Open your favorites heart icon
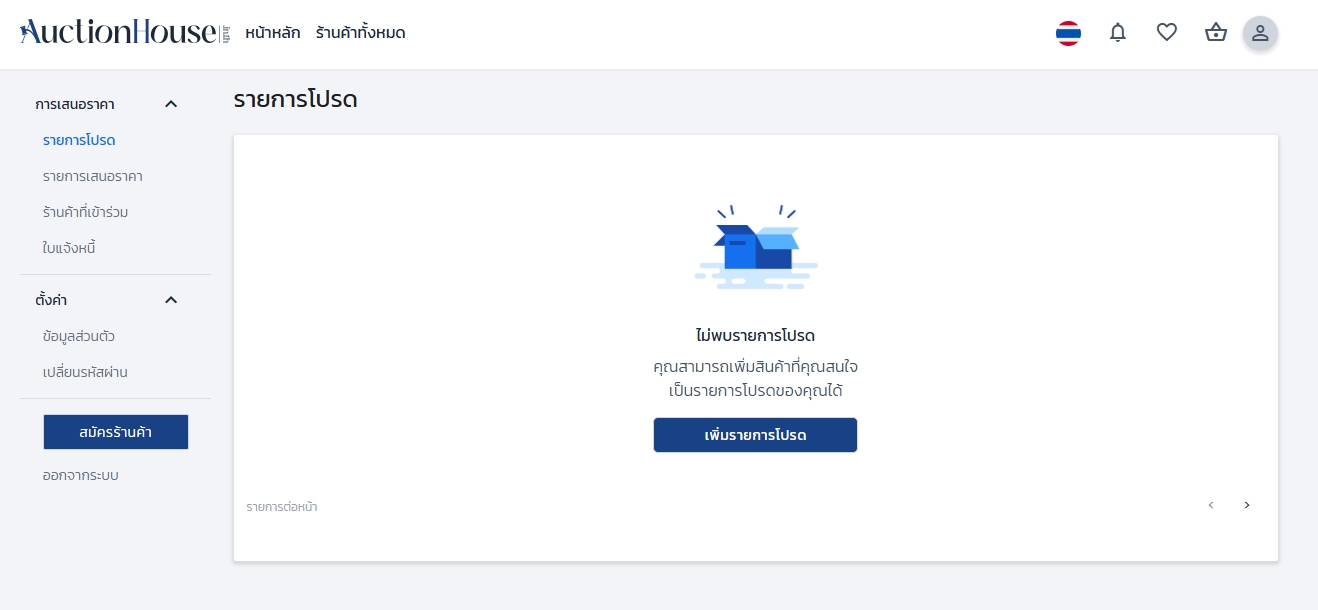This screenshot has height=610, width=1318. tap(1166, 33)
